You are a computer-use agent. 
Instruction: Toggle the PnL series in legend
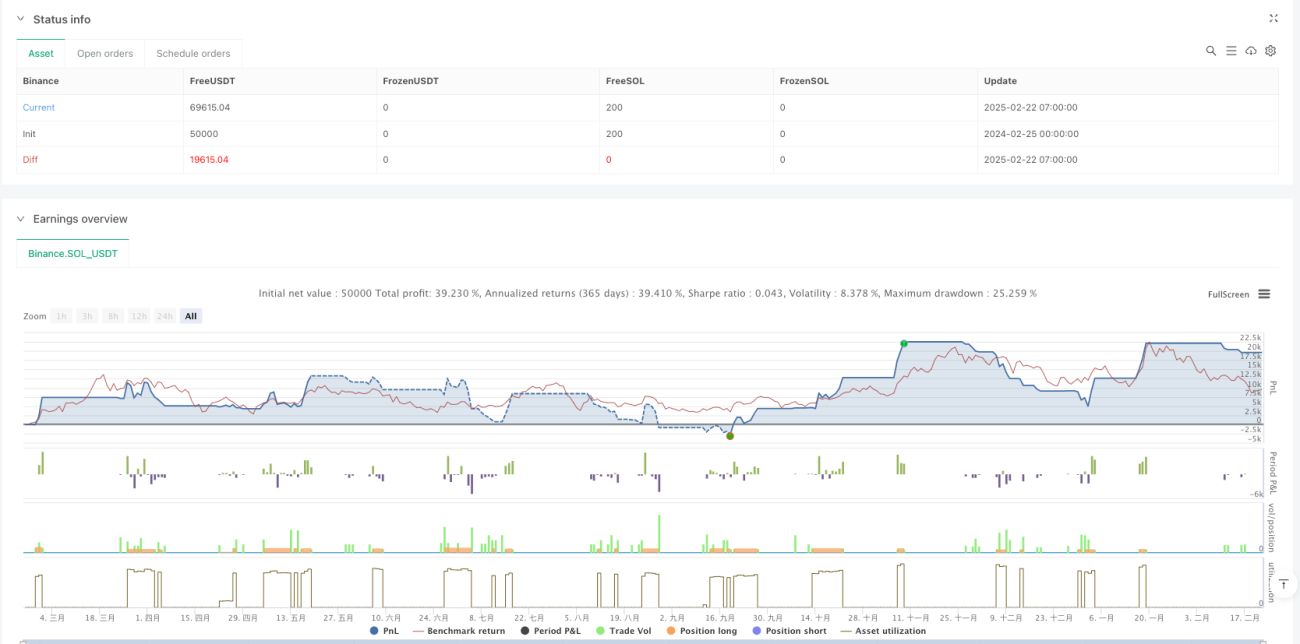(x=385, y=631)
